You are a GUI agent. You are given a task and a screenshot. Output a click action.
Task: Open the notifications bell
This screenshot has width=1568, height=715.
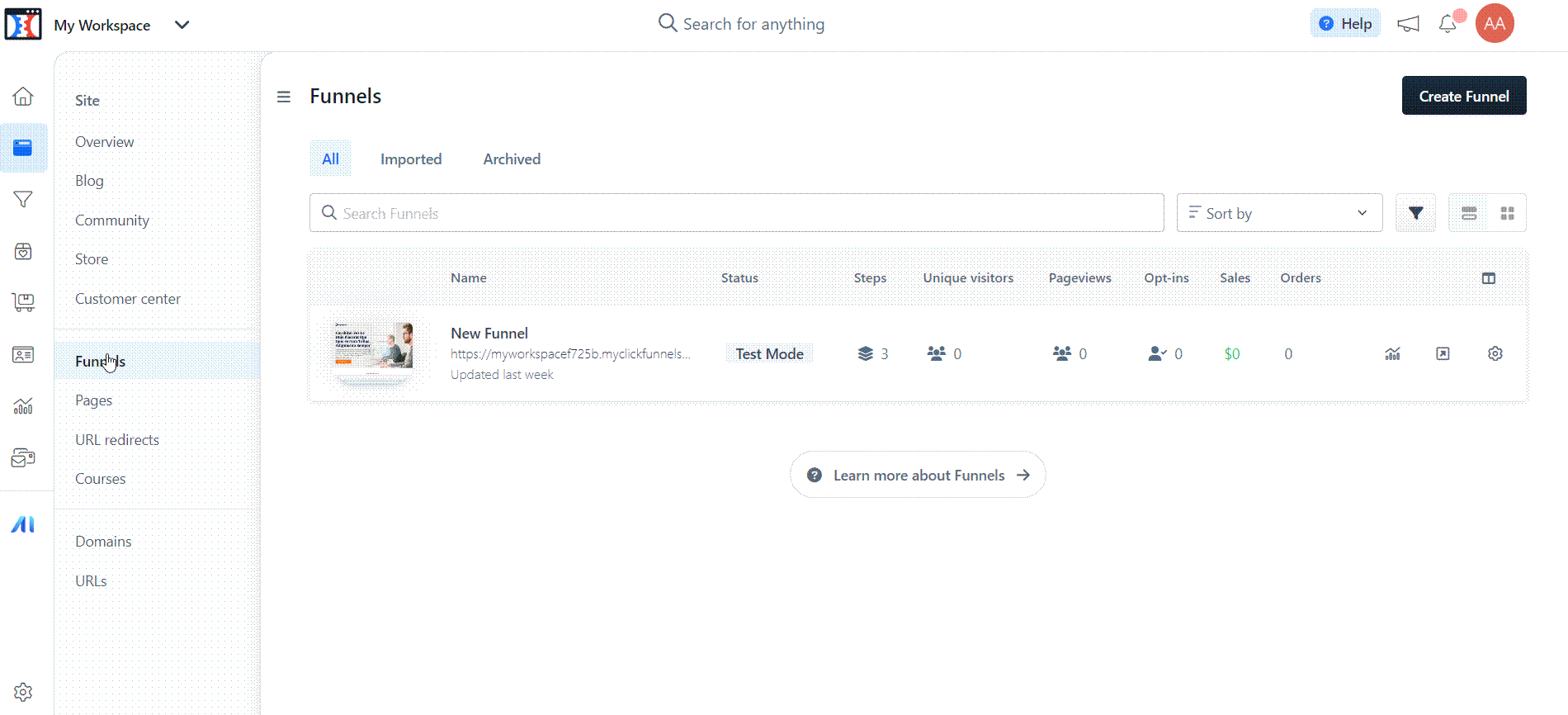[1448, 24]
